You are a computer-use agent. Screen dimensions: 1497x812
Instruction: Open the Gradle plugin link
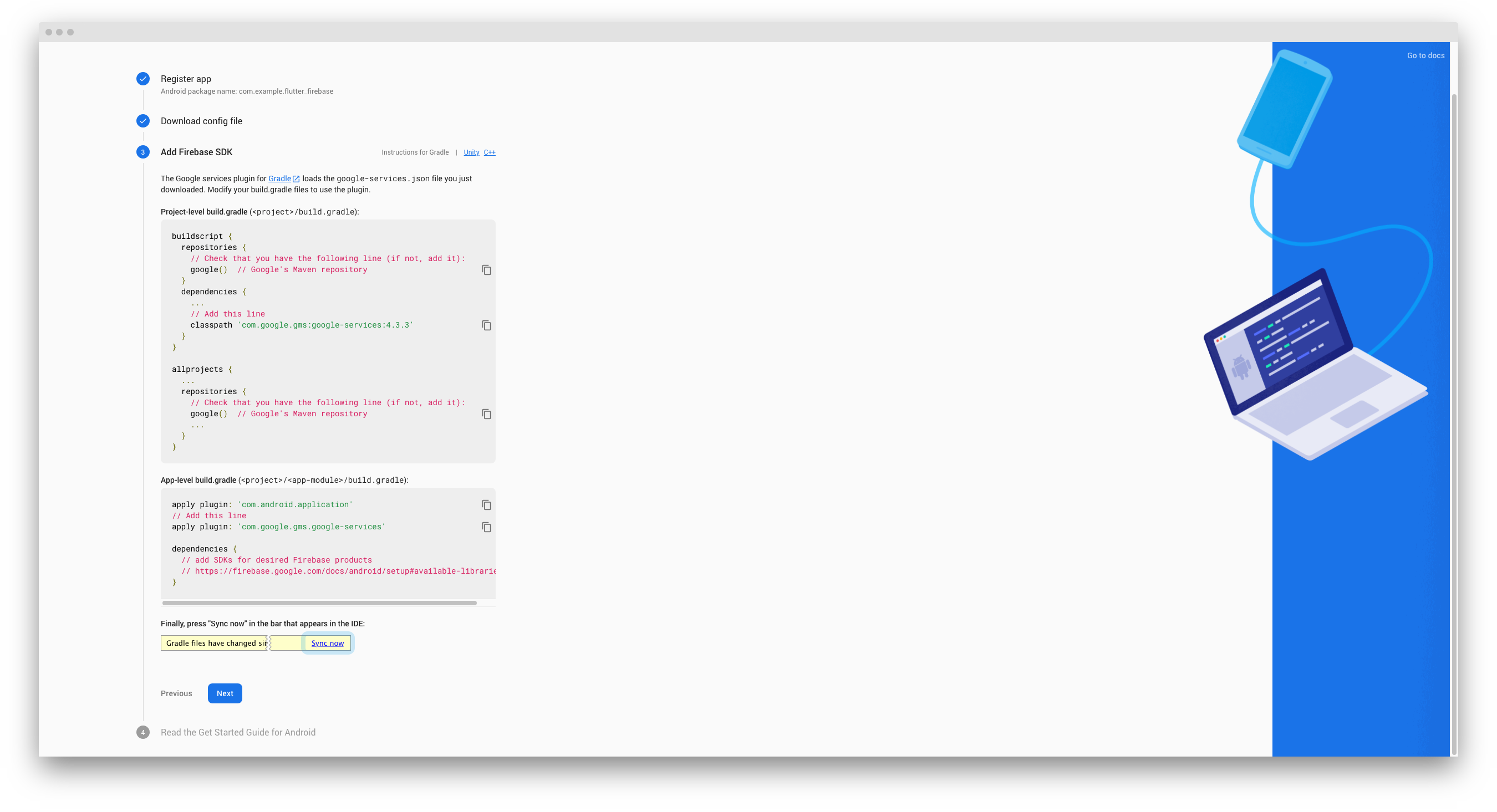coord(279,179)
